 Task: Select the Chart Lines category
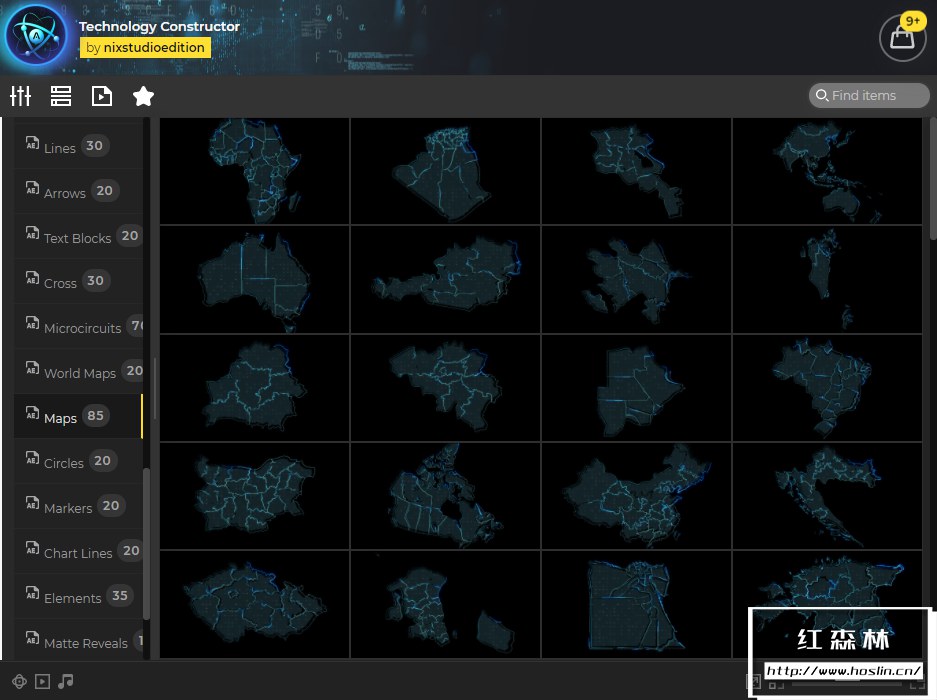point(78,551)
